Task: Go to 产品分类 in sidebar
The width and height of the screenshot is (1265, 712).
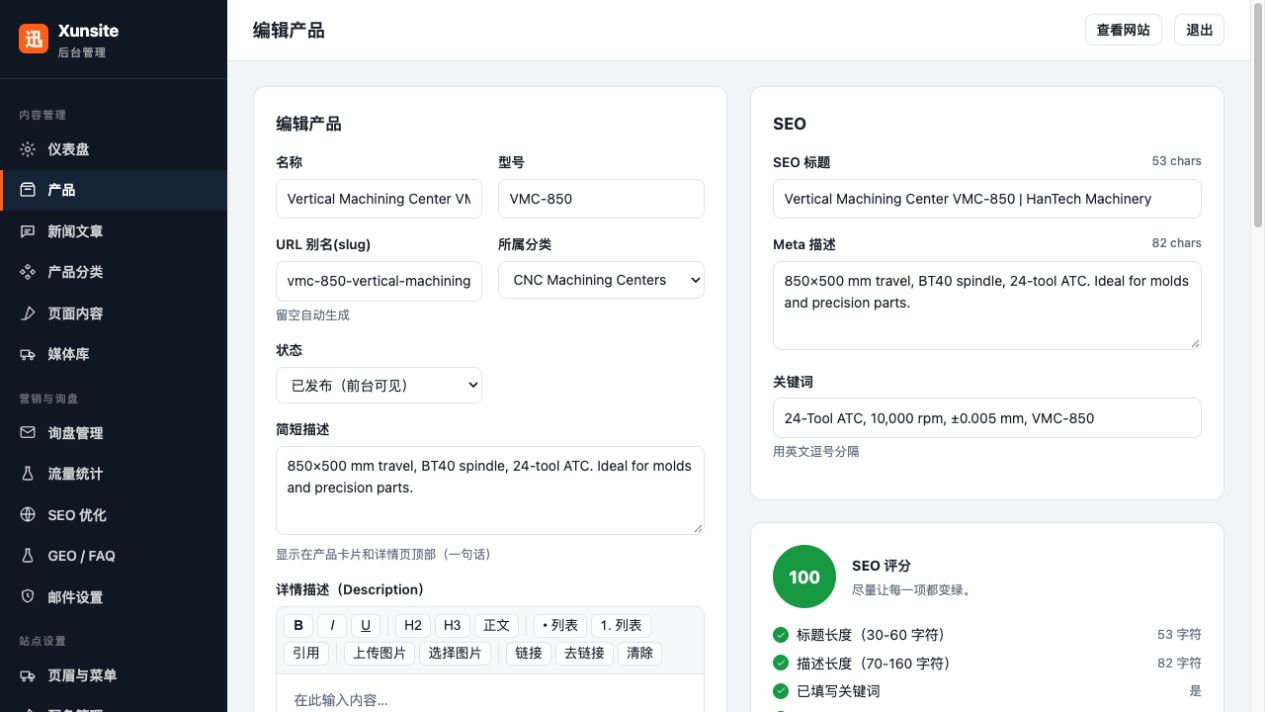Action: coord(113,272)
